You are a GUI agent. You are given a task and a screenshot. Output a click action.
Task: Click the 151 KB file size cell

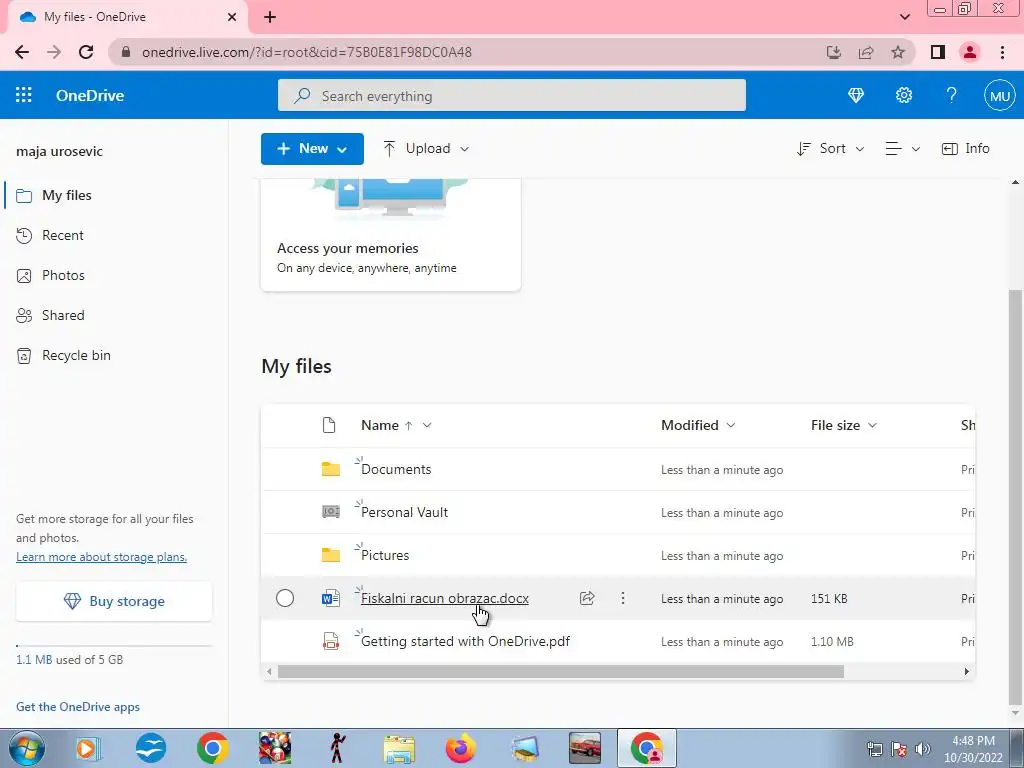pyautogui.click(x=829, y=598)
